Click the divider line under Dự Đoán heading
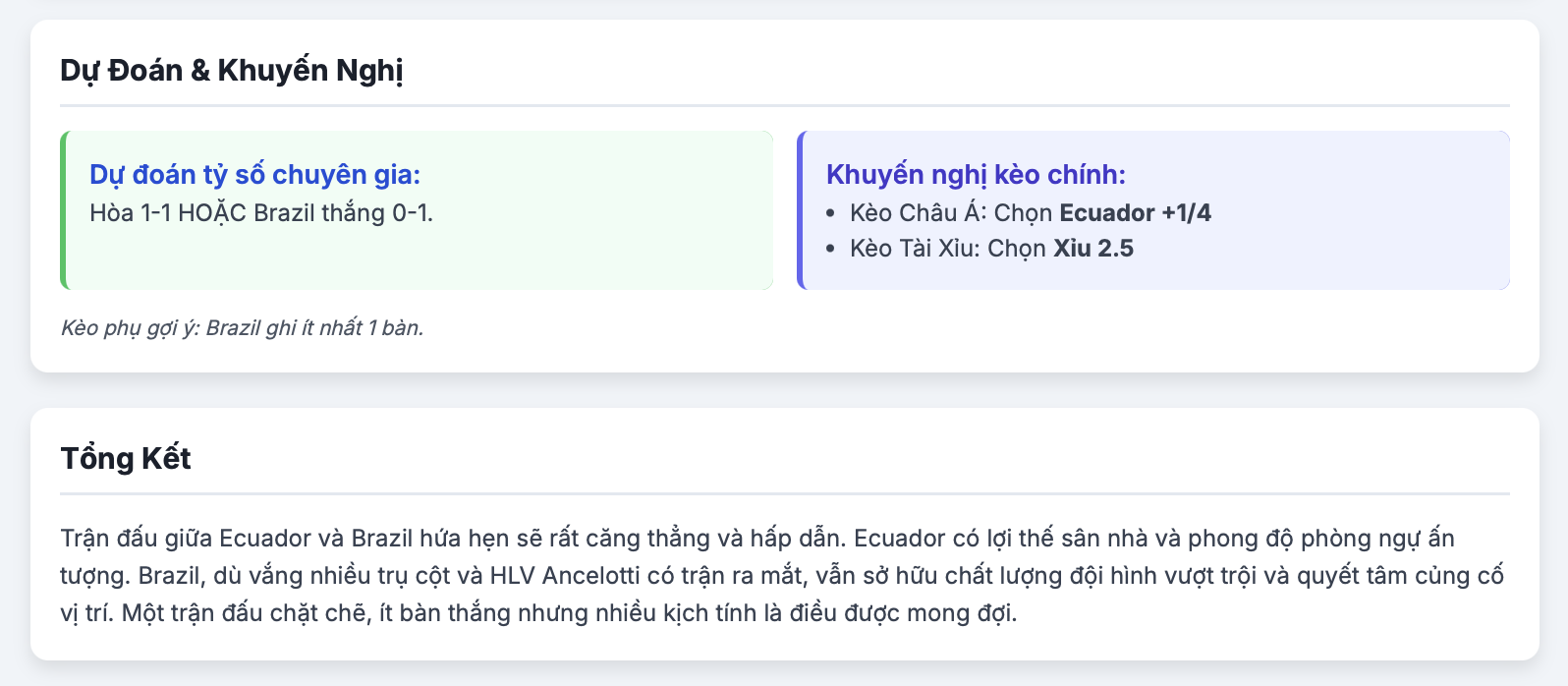This screenshot has height=686, width=1568. [x=785, y=105]
